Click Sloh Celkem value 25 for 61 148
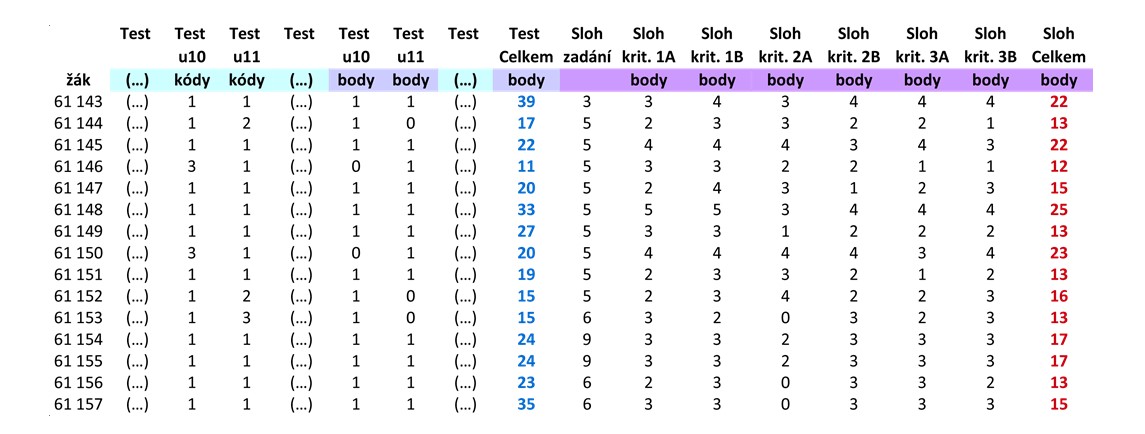Screen dimensions: 1145x434 (1058, 210)
